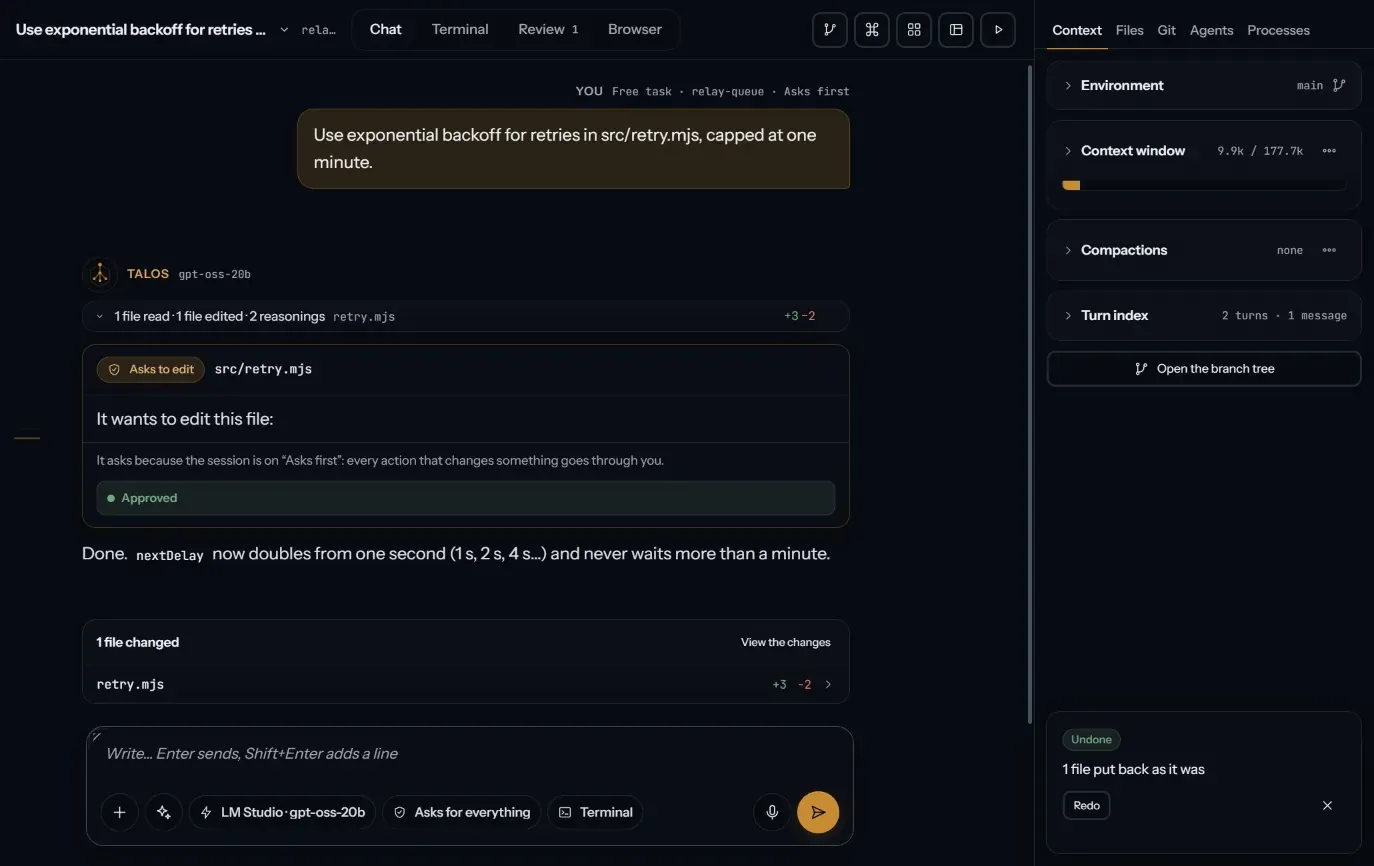Viewport: 1374px width, 866px height.
Task: Send the message with the orange arrow button
Action: [x=818, y=812]
